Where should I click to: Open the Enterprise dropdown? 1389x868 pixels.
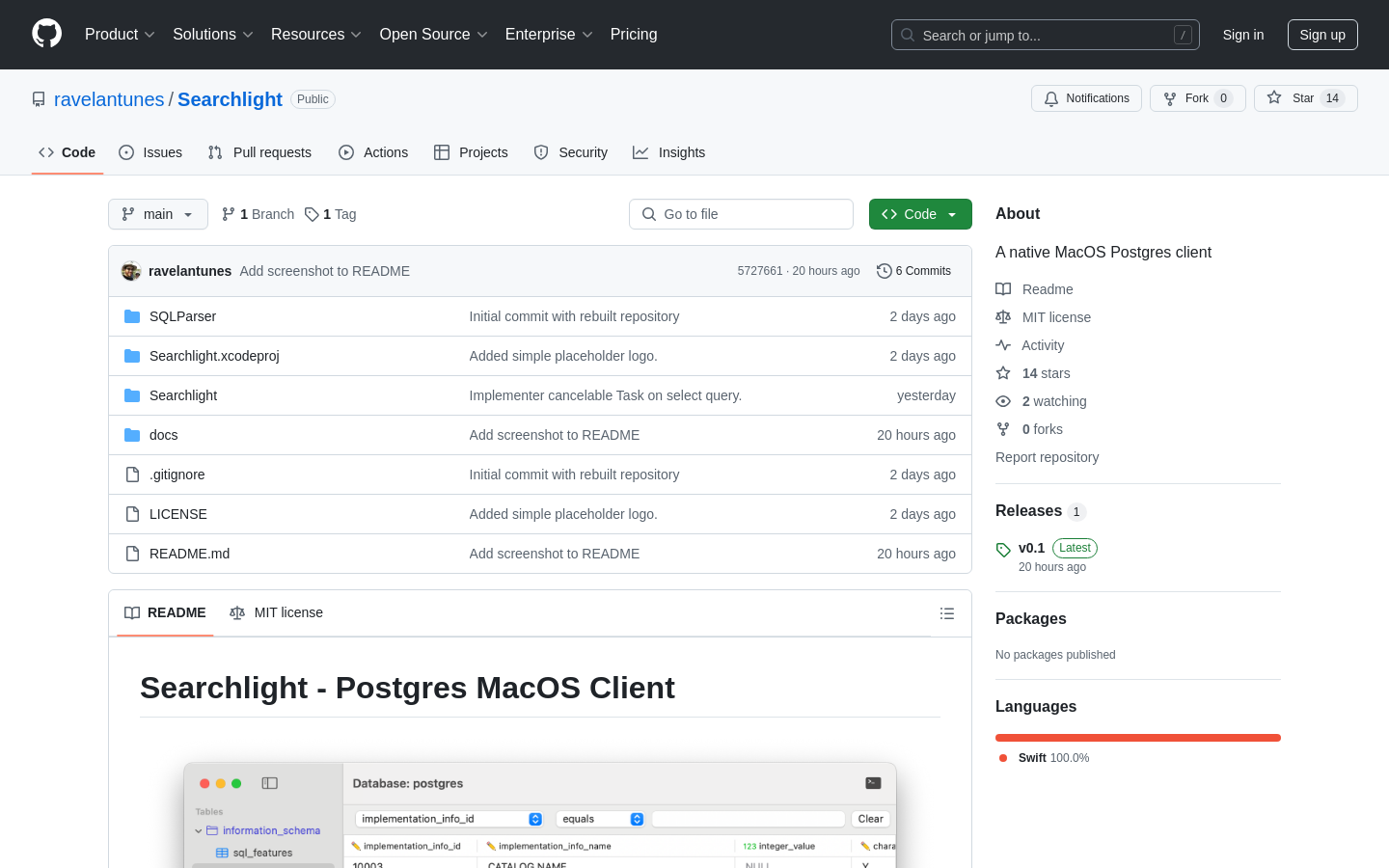[548, 34]
